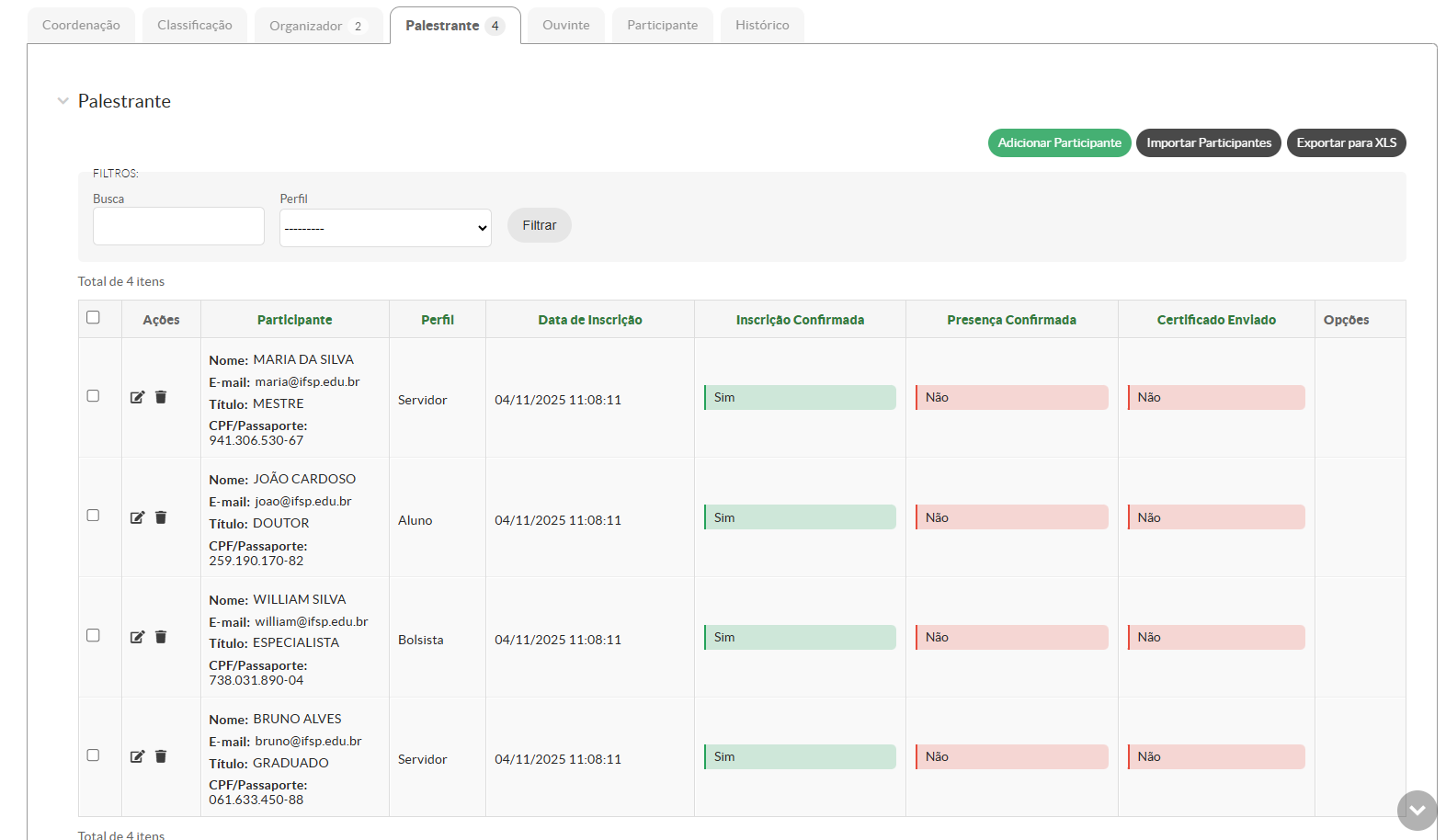Viewport: 1446px width, 840px height.
Task: Remove WILLIAM SILVA with trash icon
Action: pyautogui.click(x=161, y=637)
